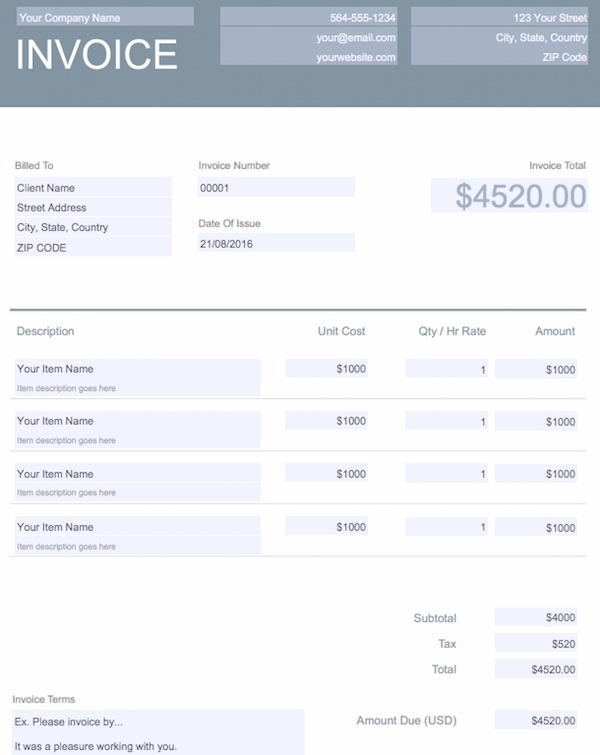Select the ZIP CODE field under Billed To
This screenshot has width=600, height=755.
[x=93, y=248]
